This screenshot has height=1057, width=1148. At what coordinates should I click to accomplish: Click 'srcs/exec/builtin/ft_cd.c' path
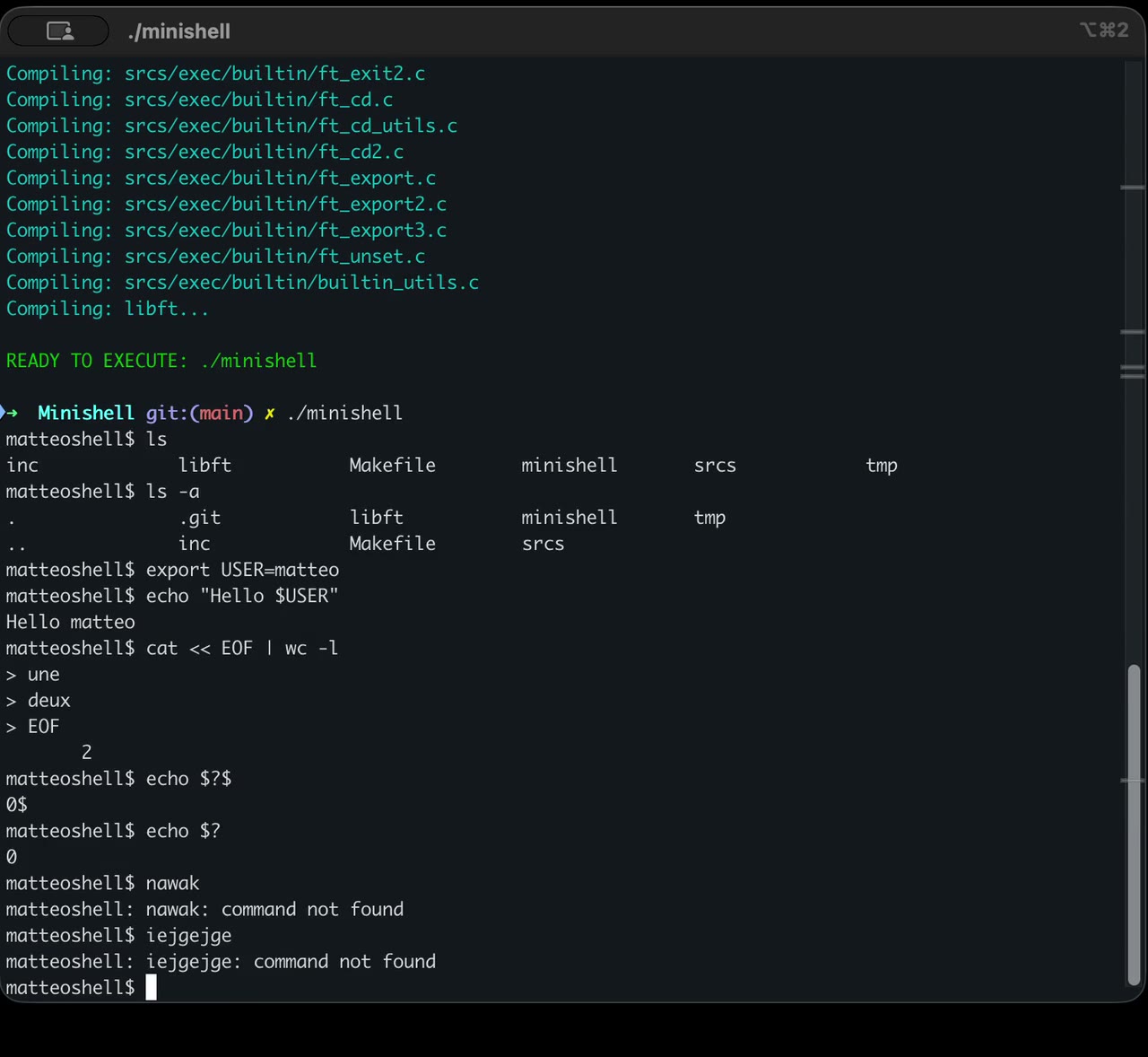pyautogui.click(x=259, y=100)
